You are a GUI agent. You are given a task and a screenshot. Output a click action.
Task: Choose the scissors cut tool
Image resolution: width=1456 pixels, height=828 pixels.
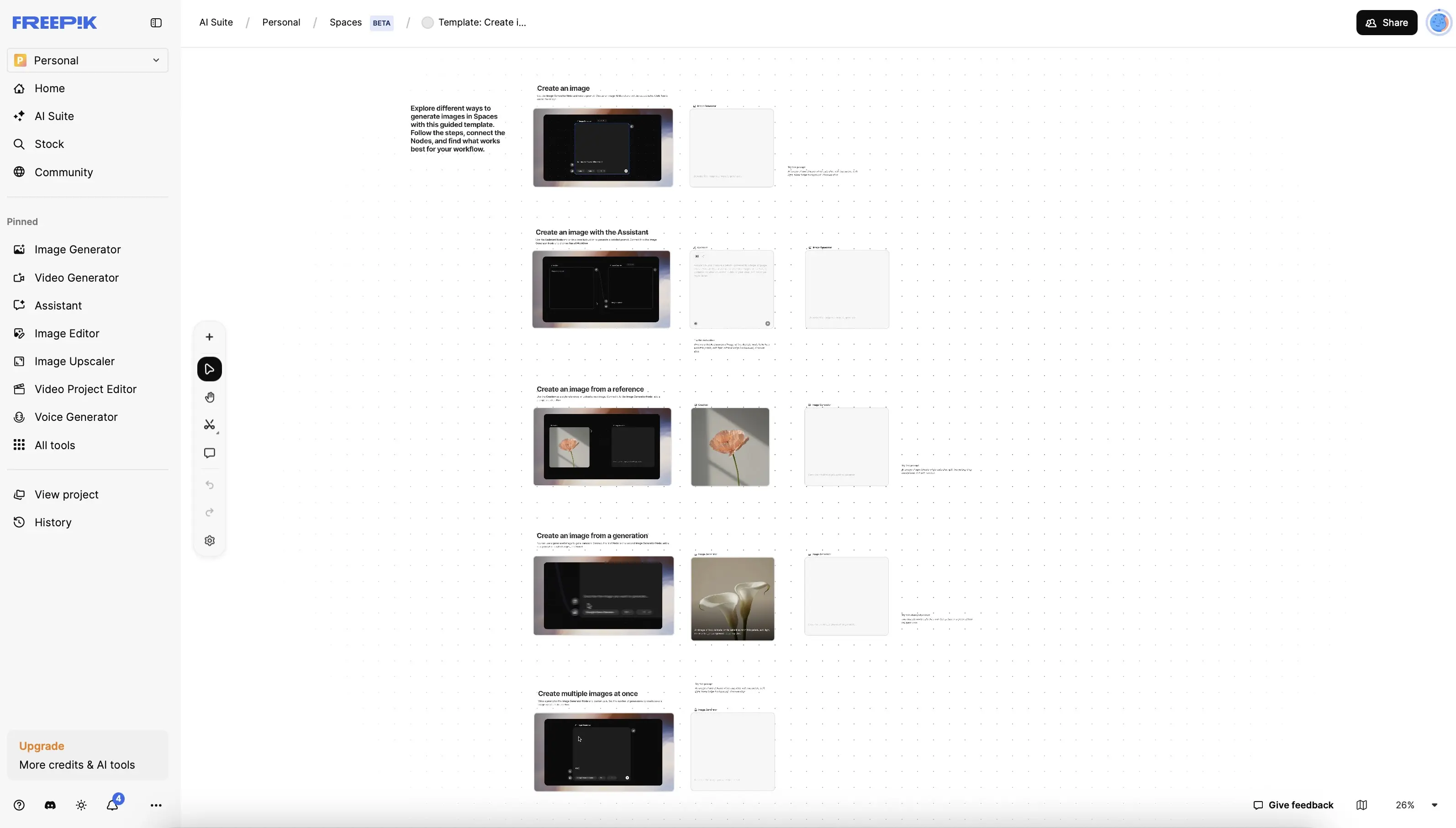pyautogui.click(x=209, y=425)
